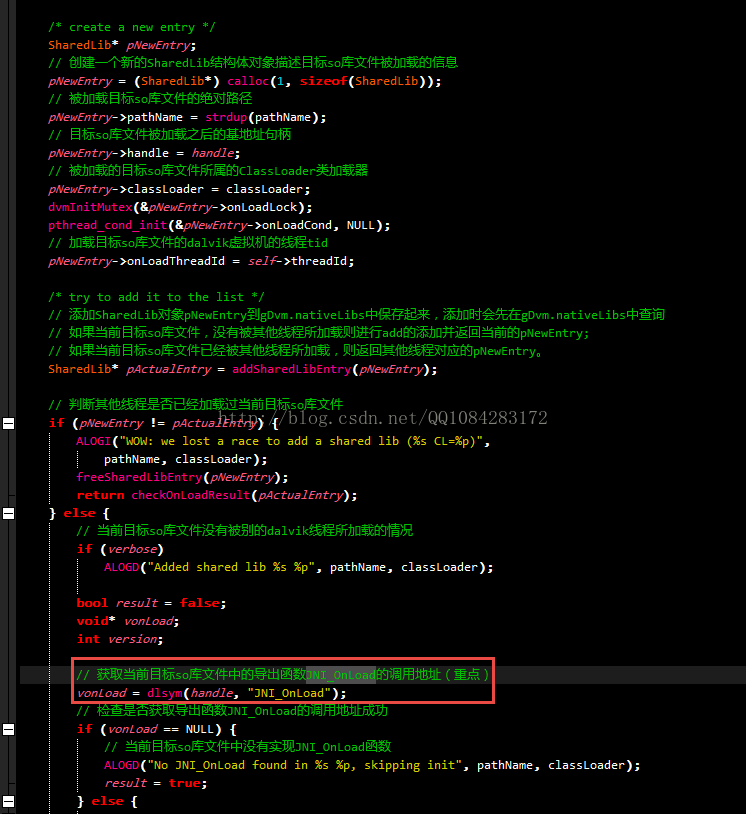The width and height of the screenshot is (746, 814).
Task: Click the 'addSharedLibEntry' function call
Action: click(292, 369)
